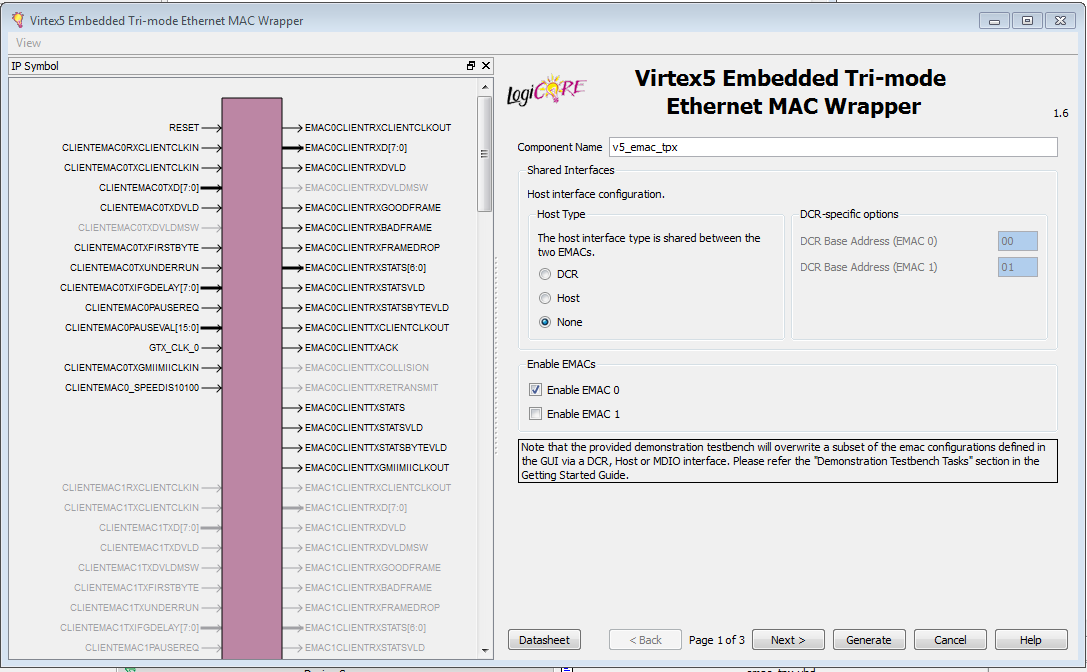Click the disabled Back button

(645, 639)
